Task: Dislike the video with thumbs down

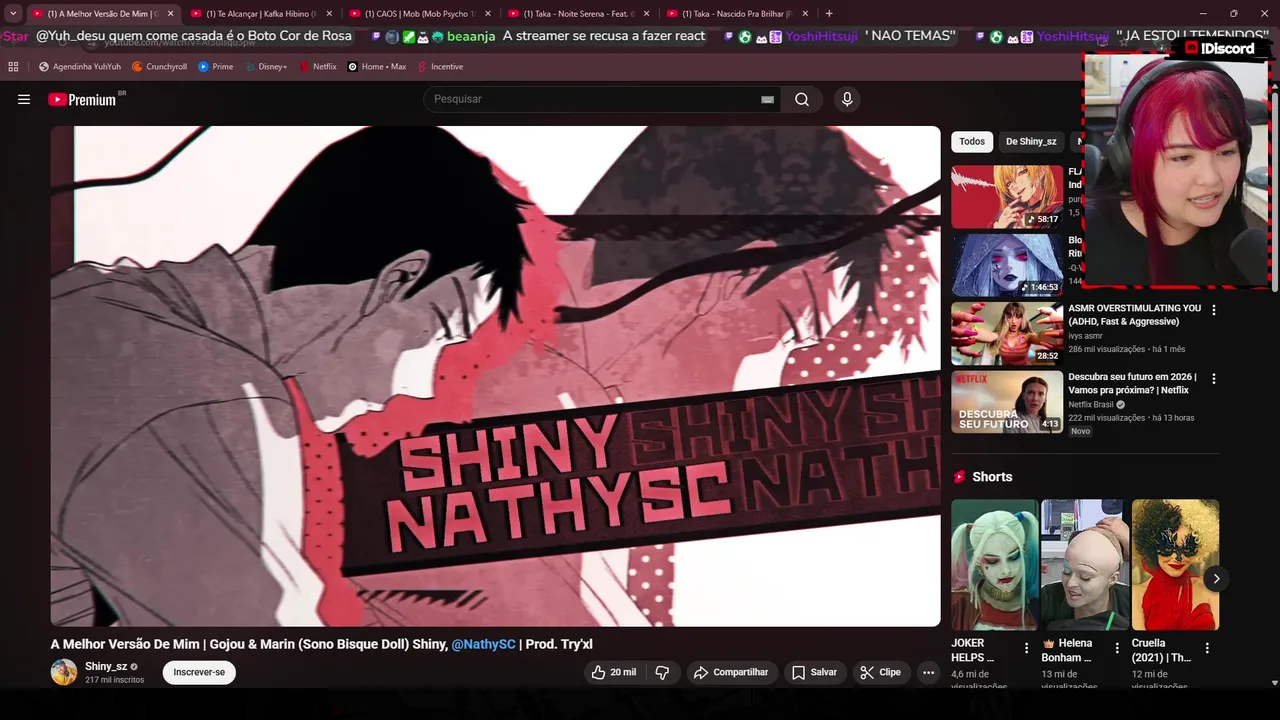Action: click(x=662, y=672)
